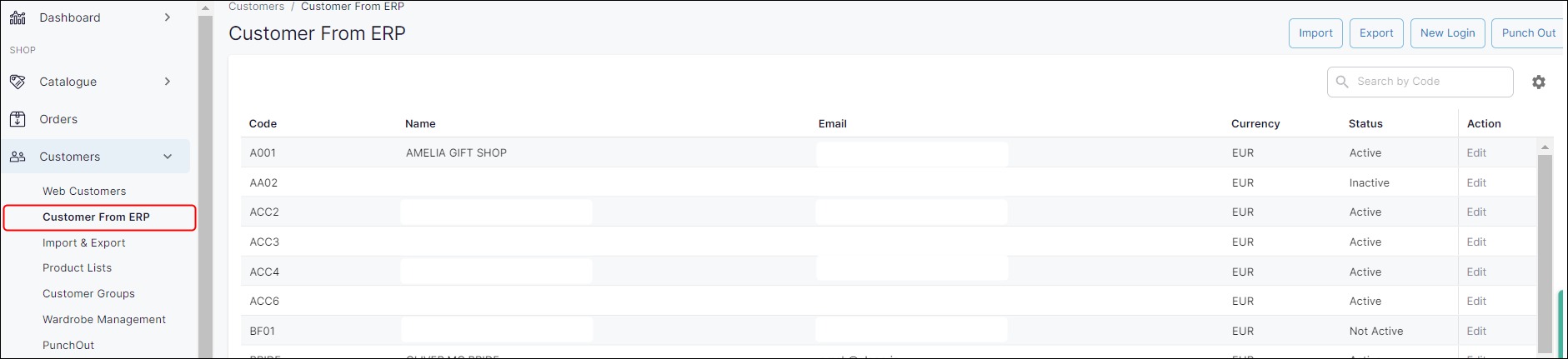This screenshot has width=1568, height=359.
Task: Go to Customer Groups
Action: [x=88, y=293]
